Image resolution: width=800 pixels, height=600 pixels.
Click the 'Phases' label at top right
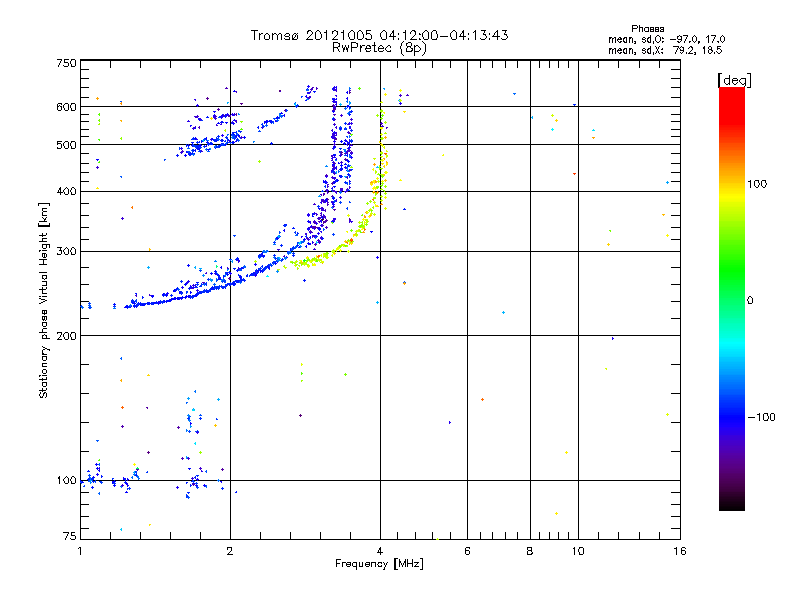pyautogui.click(x=647, y=29)
